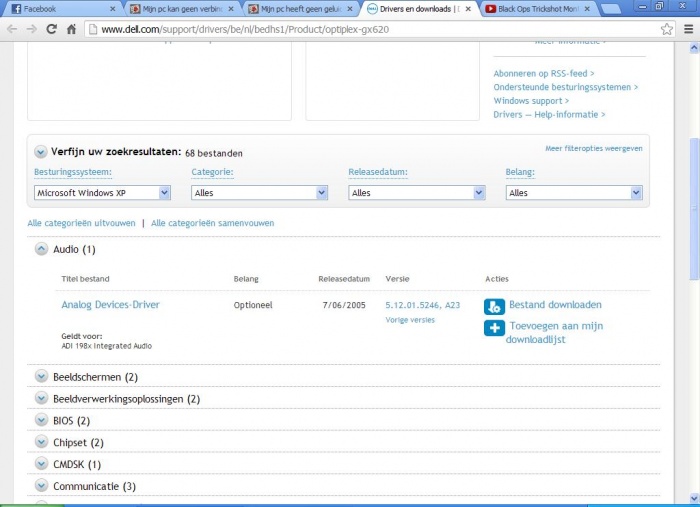Screen dimensions: 700x507
Task: Click the '7/06/2005' release date
Action: 344,305
